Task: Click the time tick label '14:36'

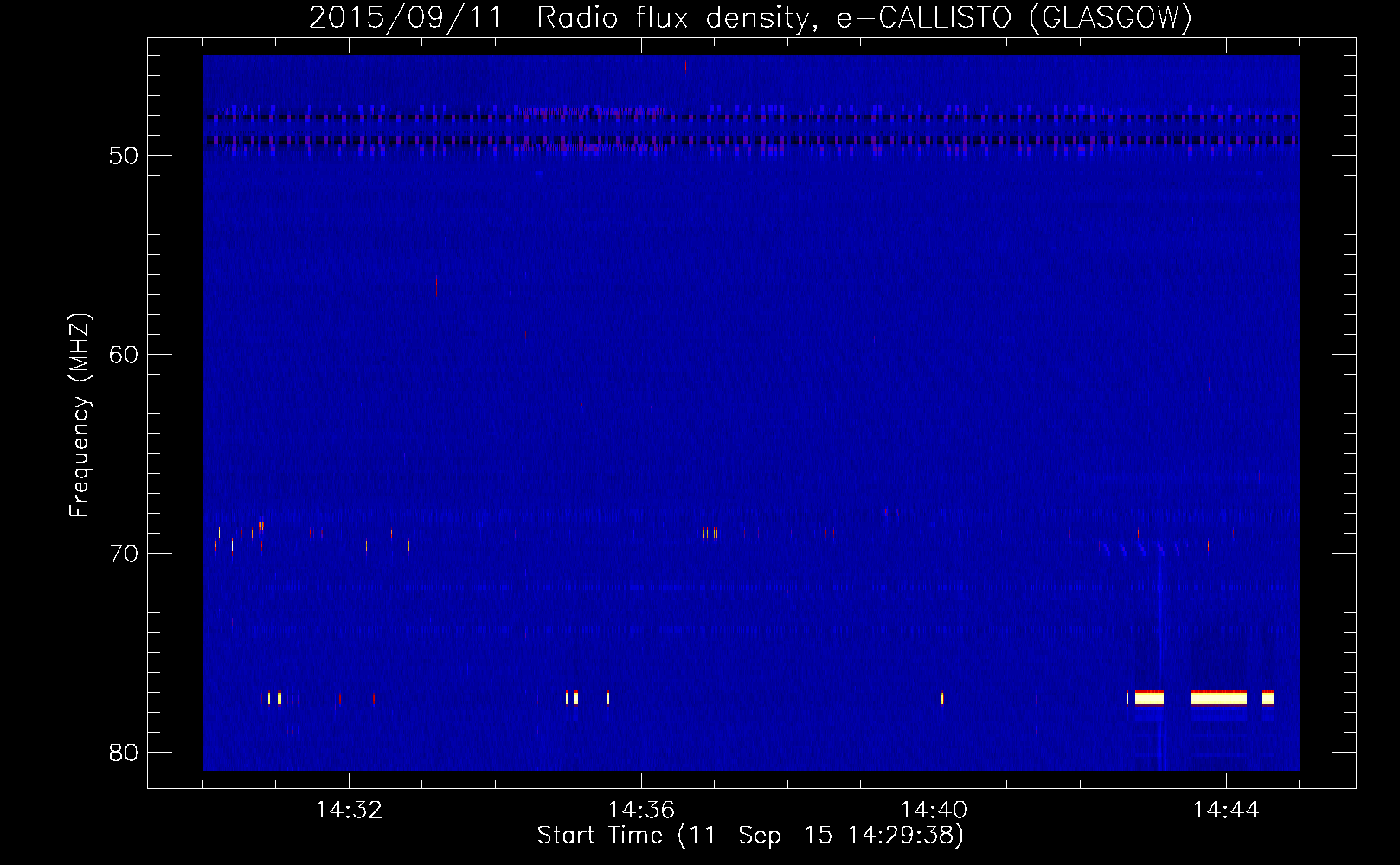Action: (x=641, y=811)
